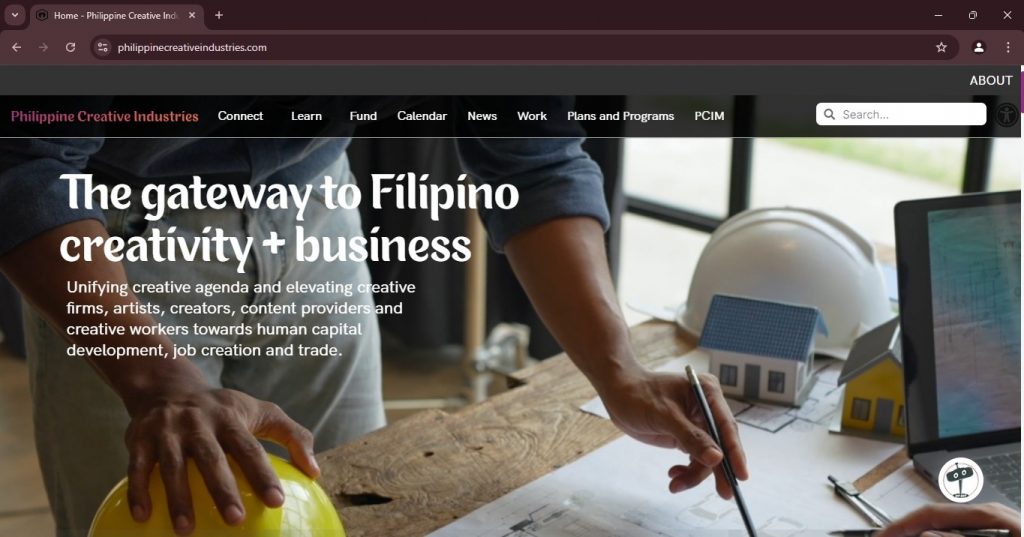The width and height of the screenshot is (1024, 537).
Task: Open the accessibility widget icon
Action: click(1006, 115)
